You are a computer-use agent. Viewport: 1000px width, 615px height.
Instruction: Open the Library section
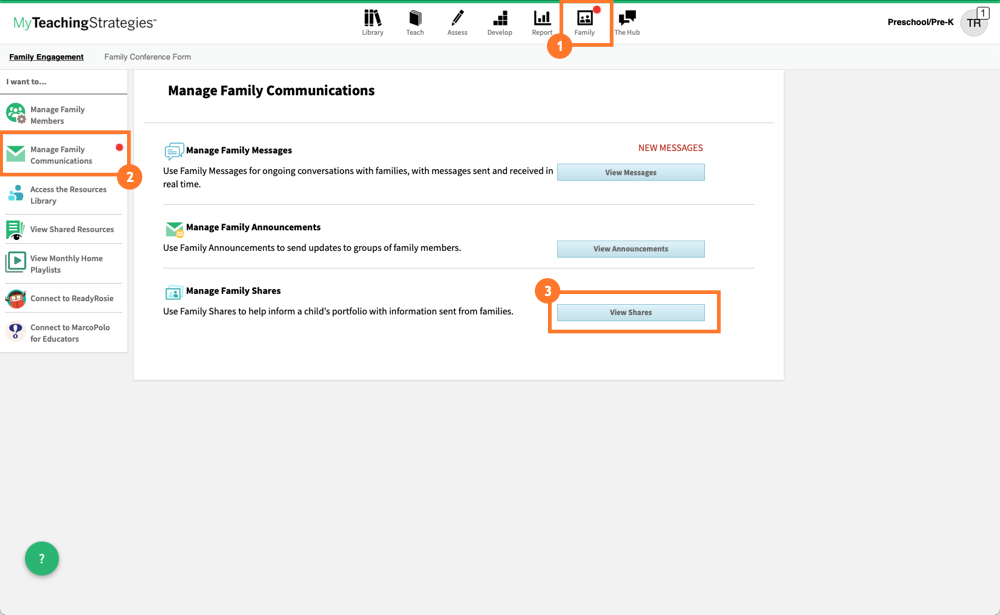(372, 20)
